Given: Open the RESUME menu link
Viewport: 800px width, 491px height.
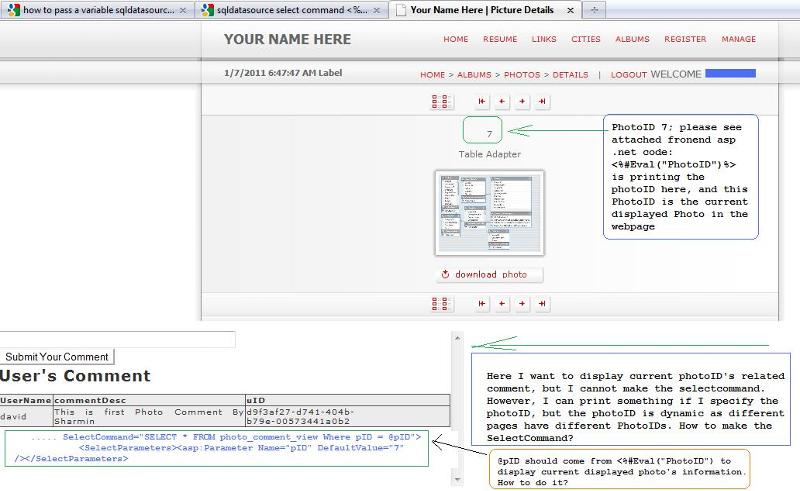Looking at the screenshot, I should pos(500,40).
